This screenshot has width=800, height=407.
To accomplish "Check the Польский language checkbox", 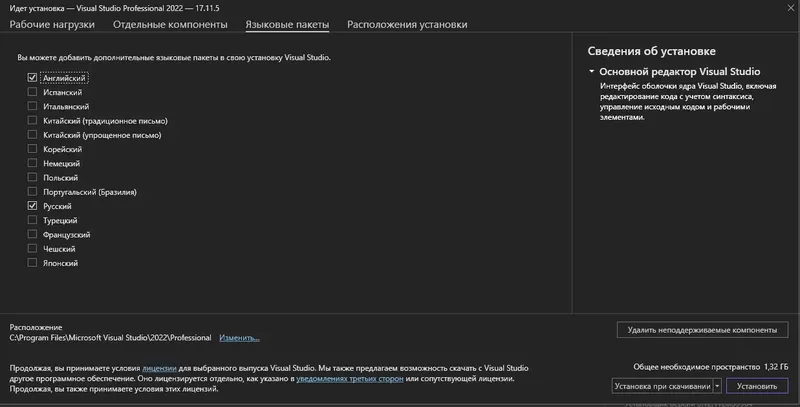I will pos(33,177).
